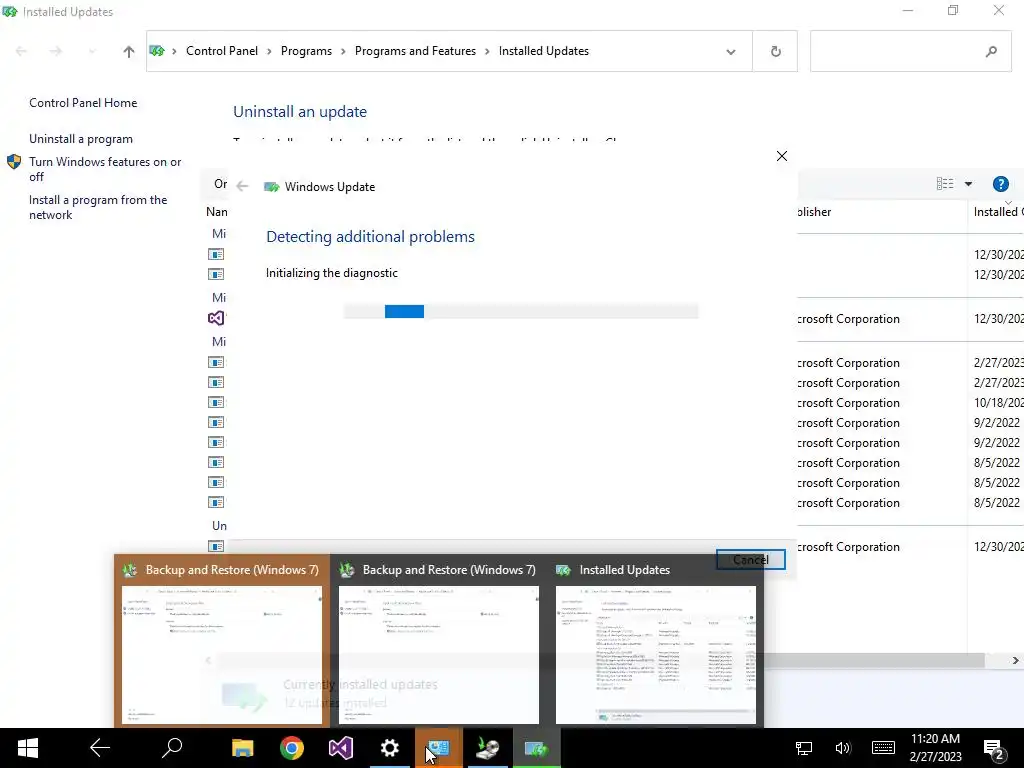The width and height of the screenshot is (1024, 768).
Task: Select Programs and Features in the breadcrumb
Action: tap(415, 51)
